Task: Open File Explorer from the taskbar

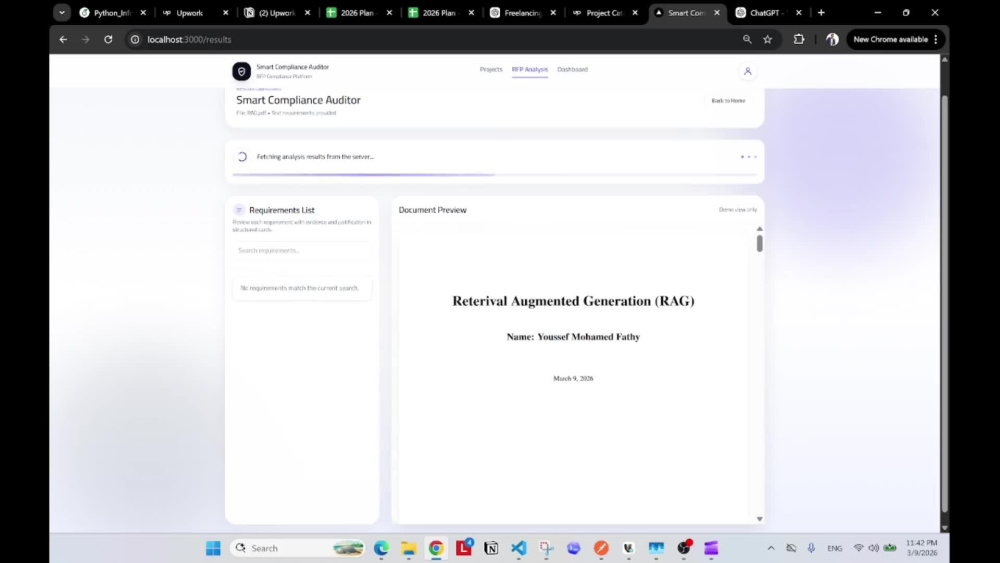Action: click(x=409, y=548)
